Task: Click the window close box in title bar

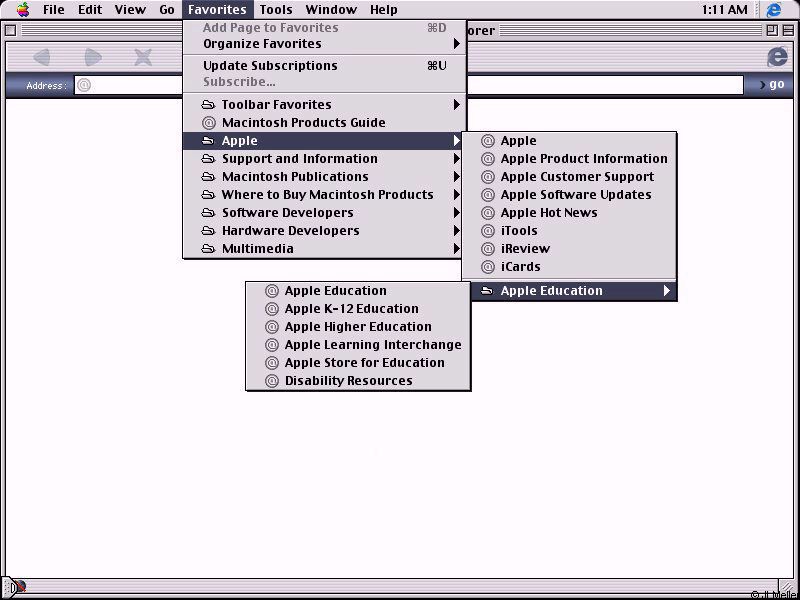Action: click(11, 31)
